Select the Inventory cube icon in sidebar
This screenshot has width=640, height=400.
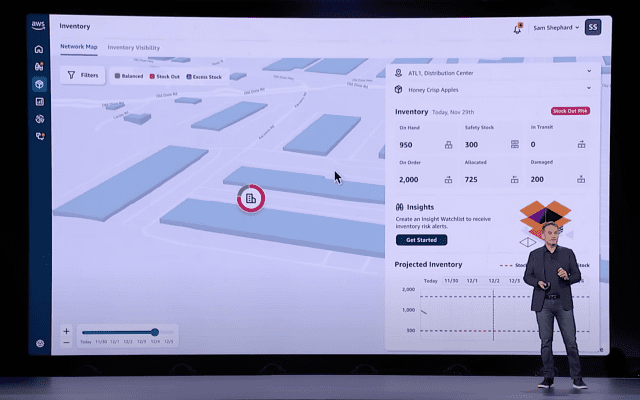[x=39, y=84]
